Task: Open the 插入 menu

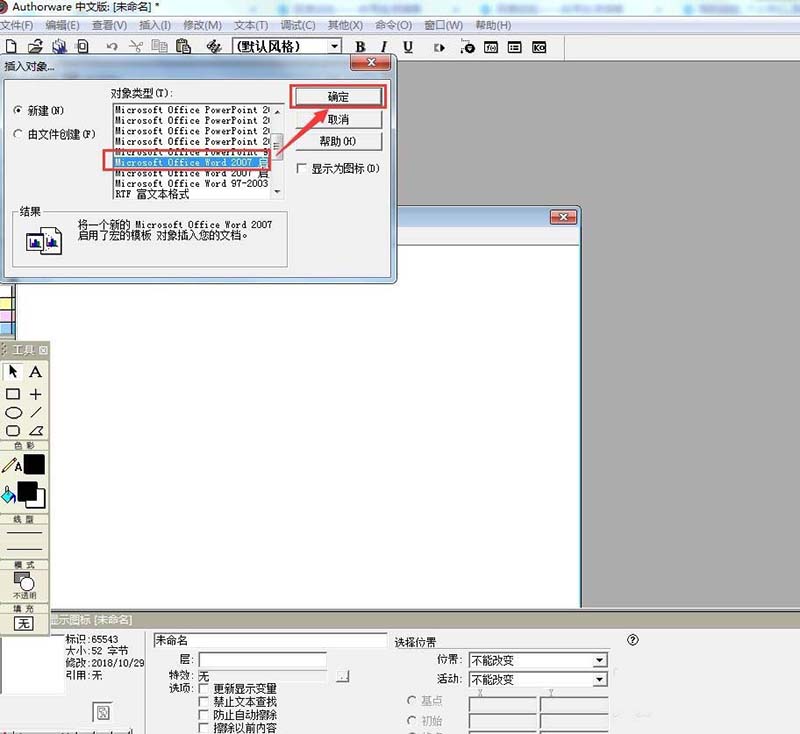Action: pyautogui.click(x=155, y=25)
